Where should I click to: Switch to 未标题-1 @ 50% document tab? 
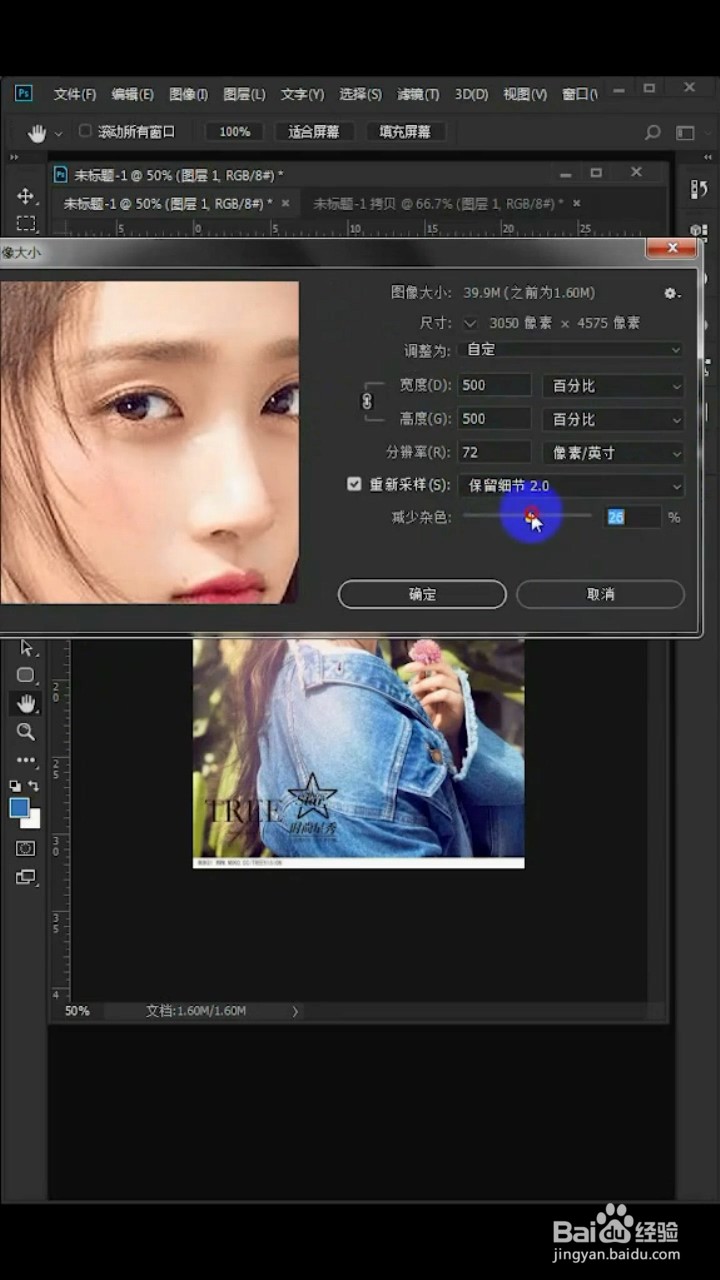click(168, 203)
